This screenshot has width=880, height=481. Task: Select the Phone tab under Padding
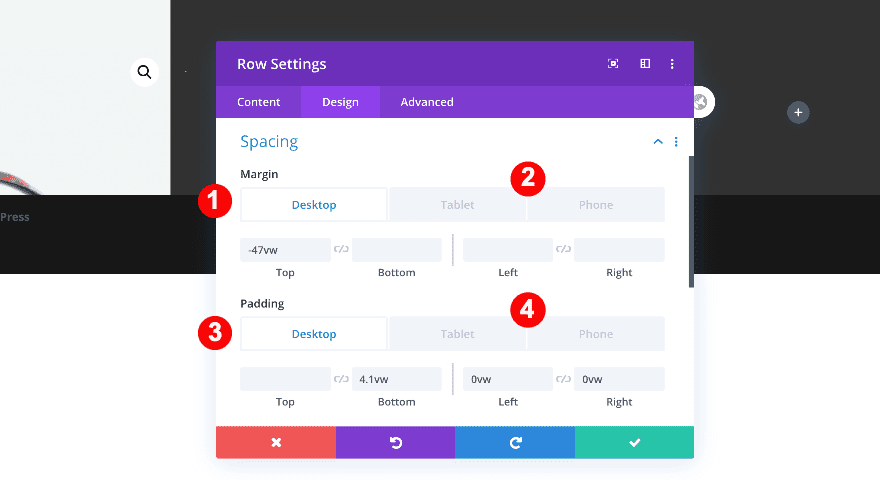point(595,334)
